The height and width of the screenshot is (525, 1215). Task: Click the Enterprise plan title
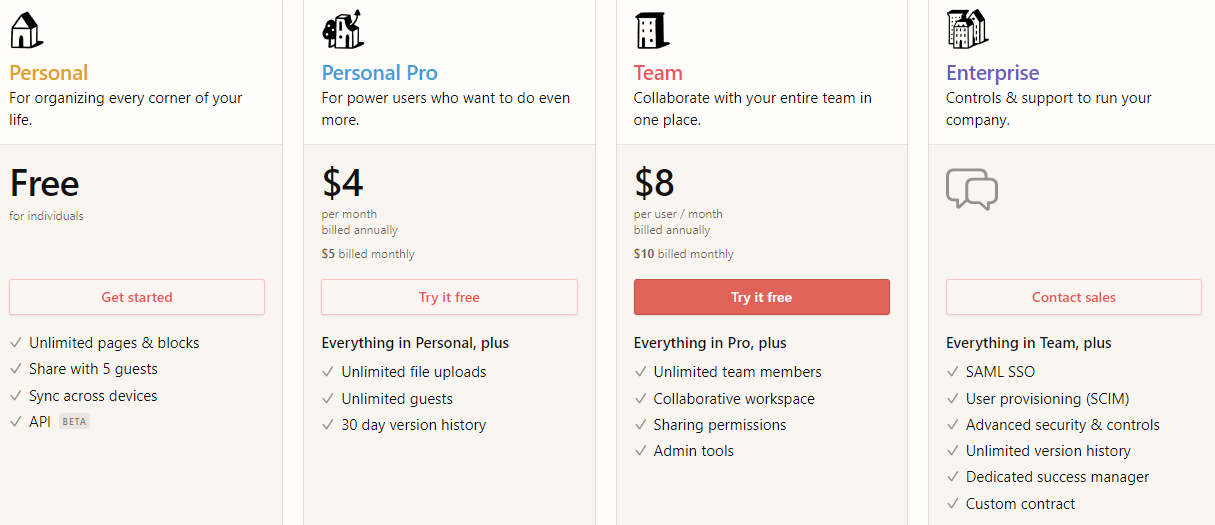coord(992,73)
